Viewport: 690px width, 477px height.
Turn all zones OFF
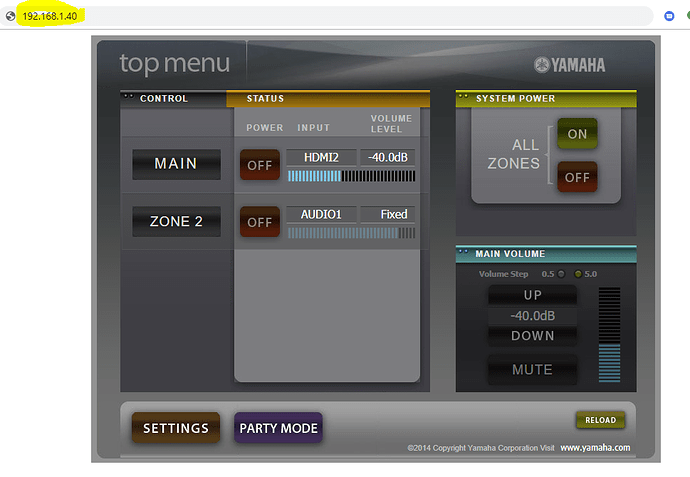(577, 177)
